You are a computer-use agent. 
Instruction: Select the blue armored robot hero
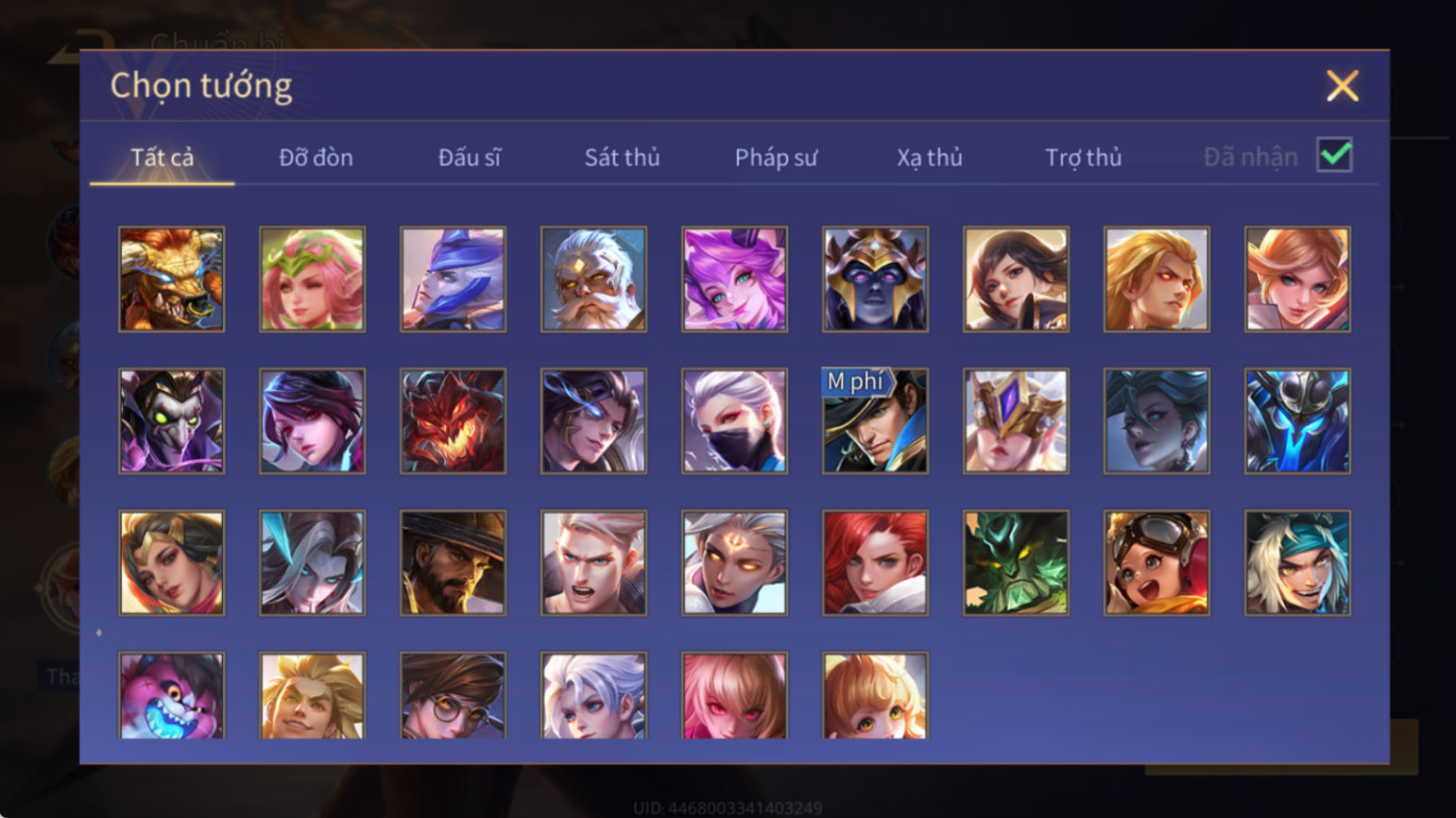click(x=1297, y=420)
